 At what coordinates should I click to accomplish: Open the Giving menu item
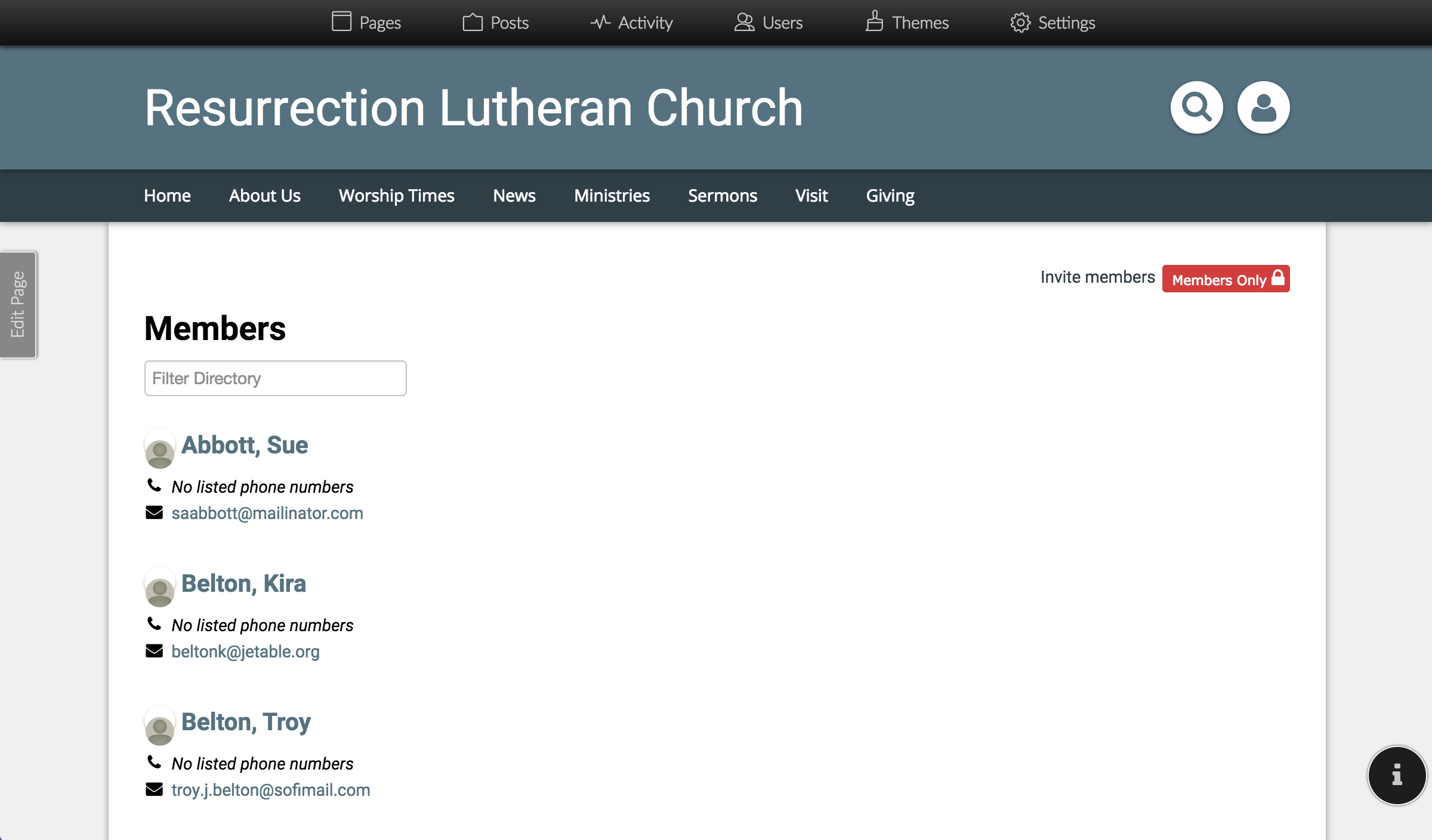pos(890,195)
